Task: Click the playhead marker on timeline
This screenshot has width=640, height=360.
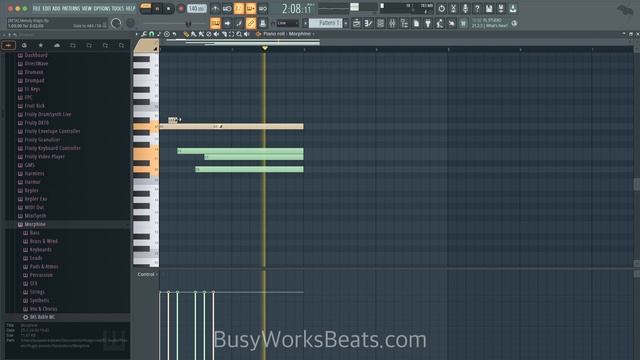Action: pos(264,49)
